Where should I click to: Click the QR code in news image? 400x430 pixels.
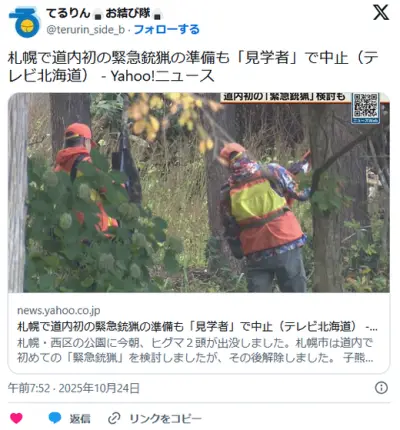tap(365, 108)
